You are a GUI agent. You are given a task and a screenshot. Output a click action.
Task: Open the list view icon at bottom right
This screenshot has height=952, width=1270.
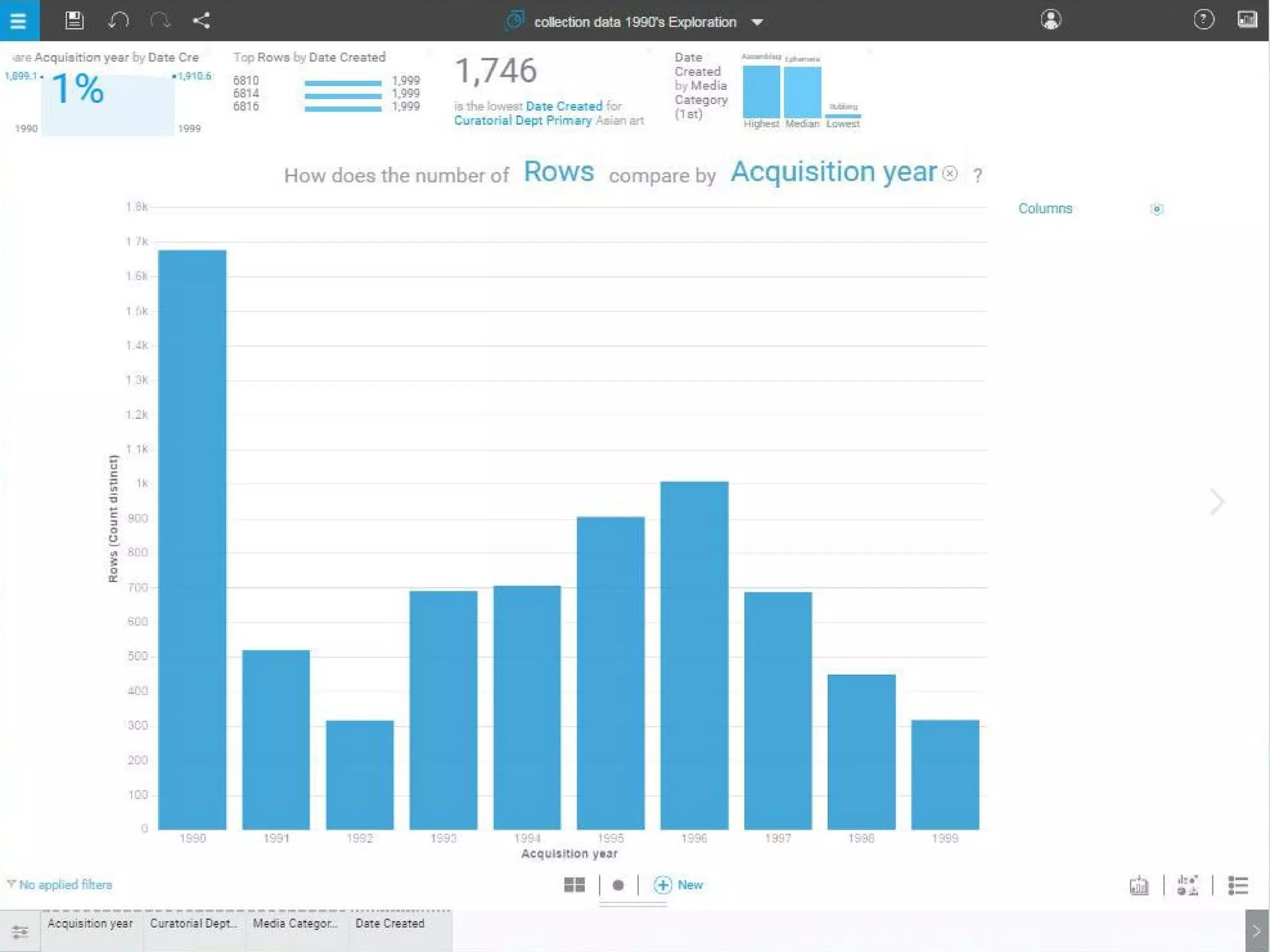[x=1238, y=886]
